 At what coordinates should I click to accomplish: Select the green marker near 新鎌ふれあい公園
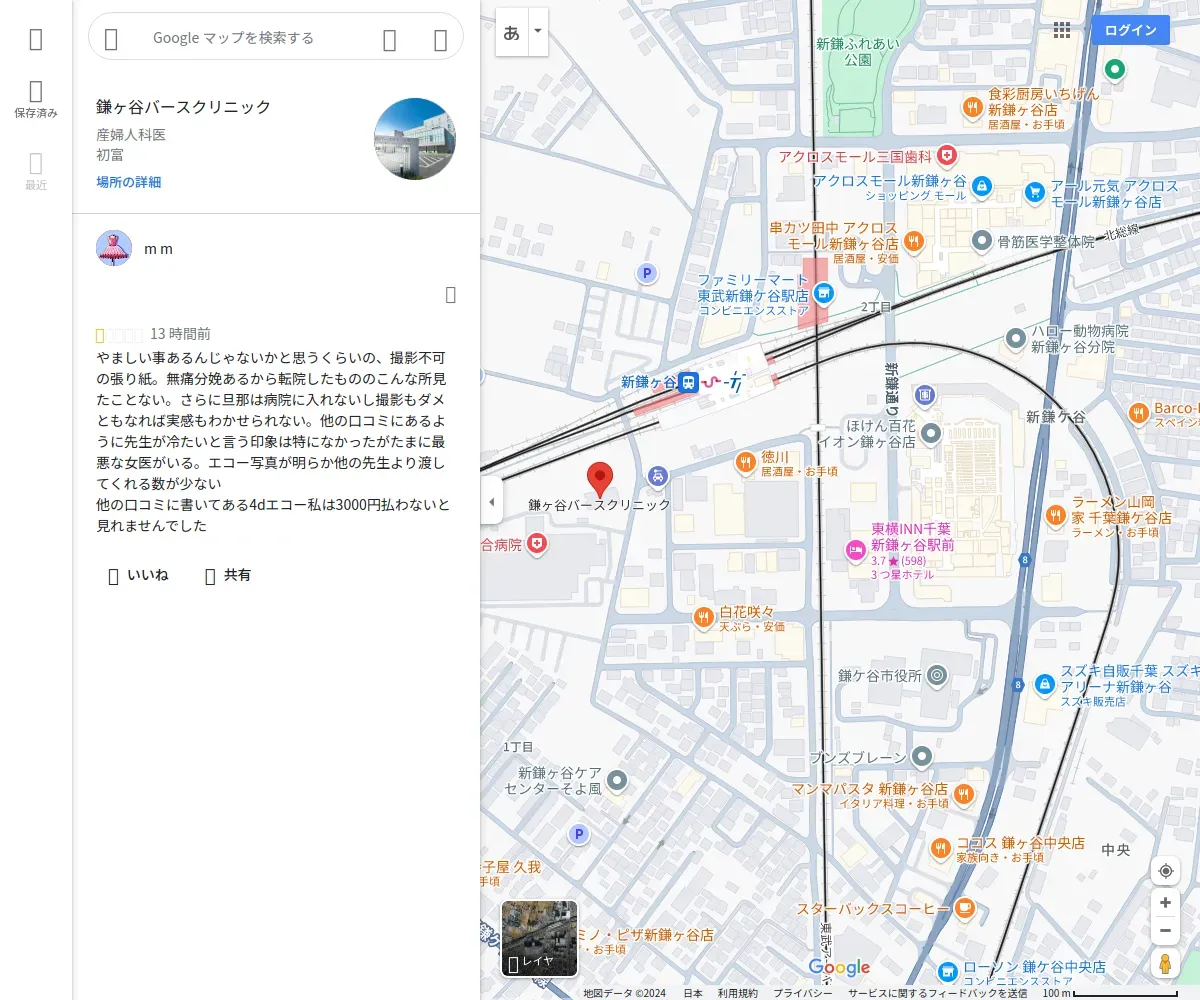[1114, 70]
